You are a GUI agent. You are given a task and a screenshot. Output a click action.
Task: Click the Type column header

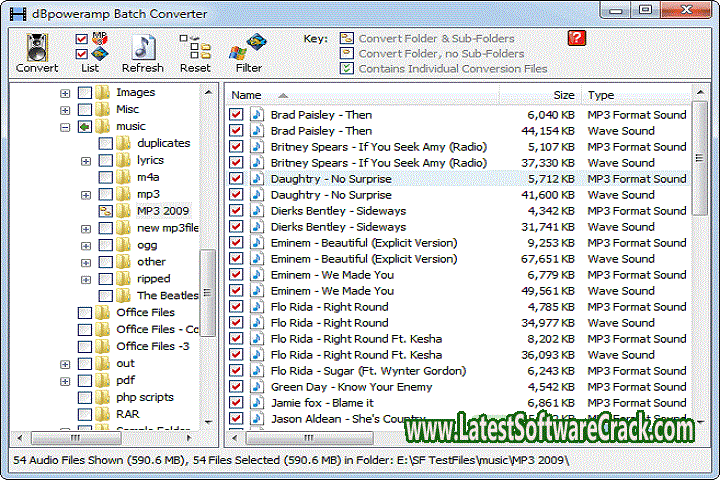[601, 95]
